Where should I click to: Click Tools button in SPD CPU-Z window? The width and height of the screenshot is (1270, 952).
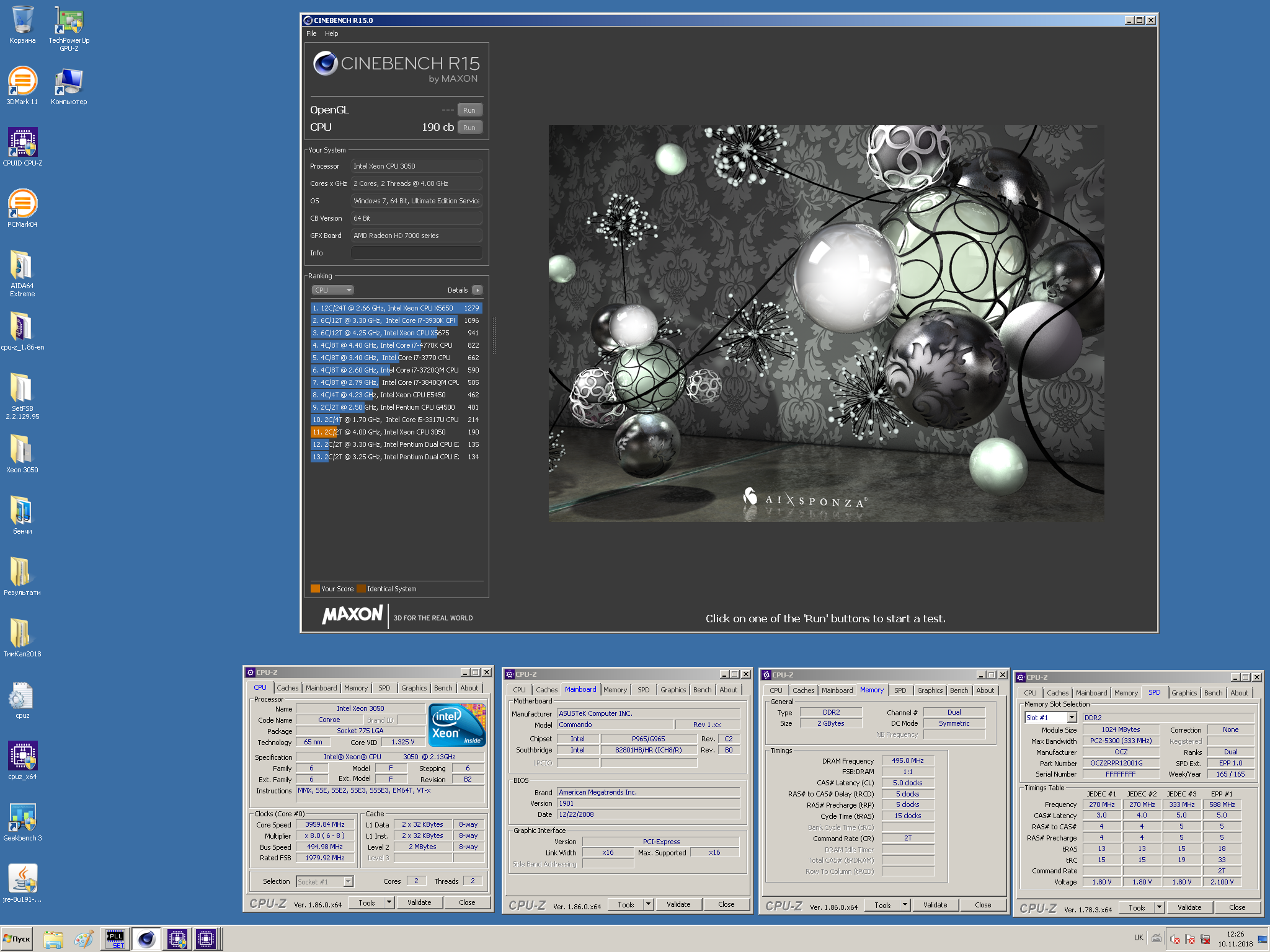[x=1137, y=907]
